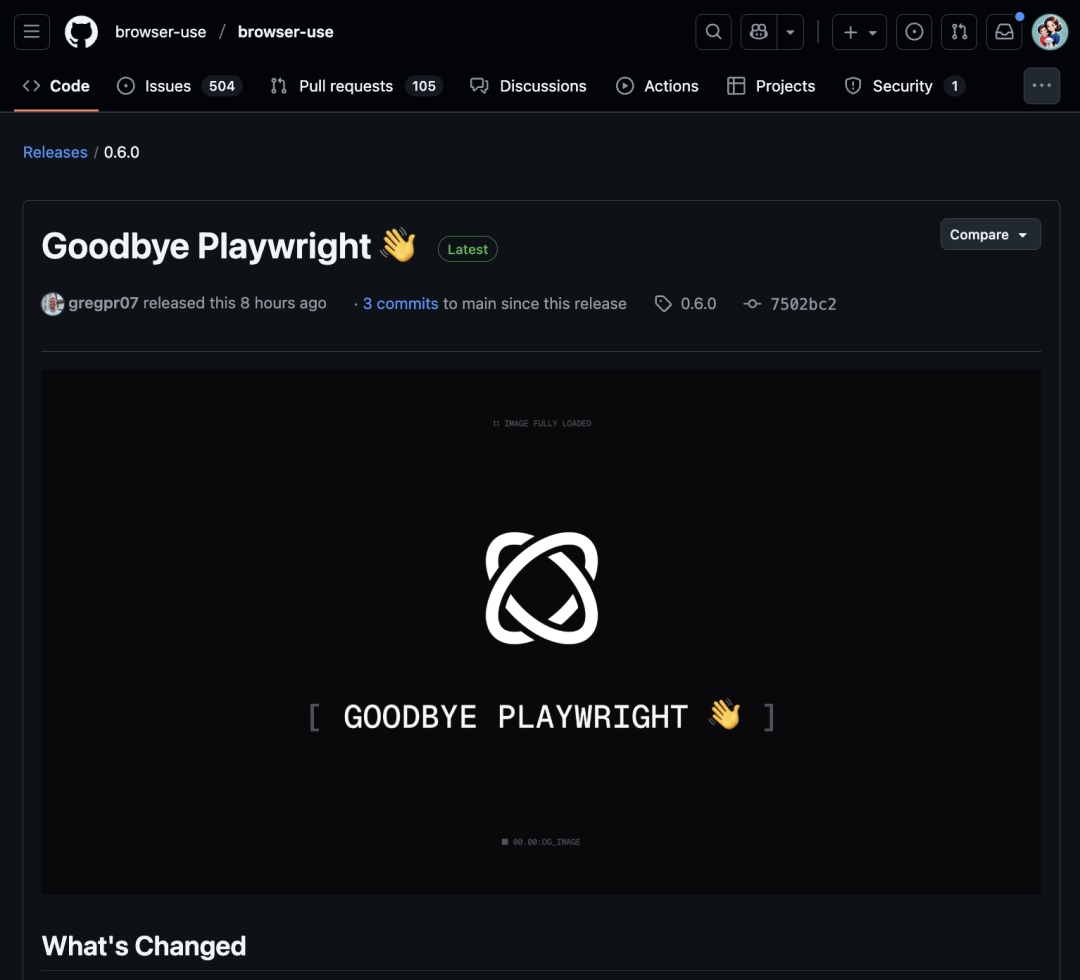Open your pull requests header icon
Viewport: 1080px width, 980px height.
(959, 32)
